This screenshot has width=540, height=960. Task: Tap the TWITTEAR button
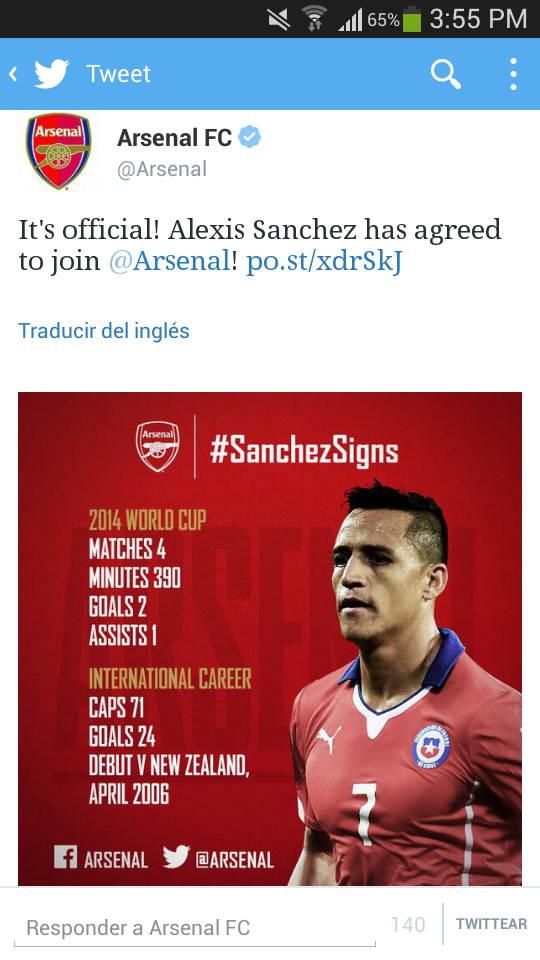[492, 924]
